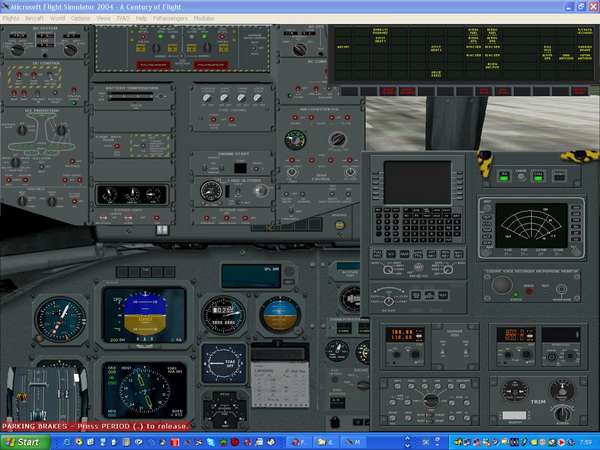600x450 pixels.
Task: Click the blue autopilot annunciator display
Action: coord(251,276)
